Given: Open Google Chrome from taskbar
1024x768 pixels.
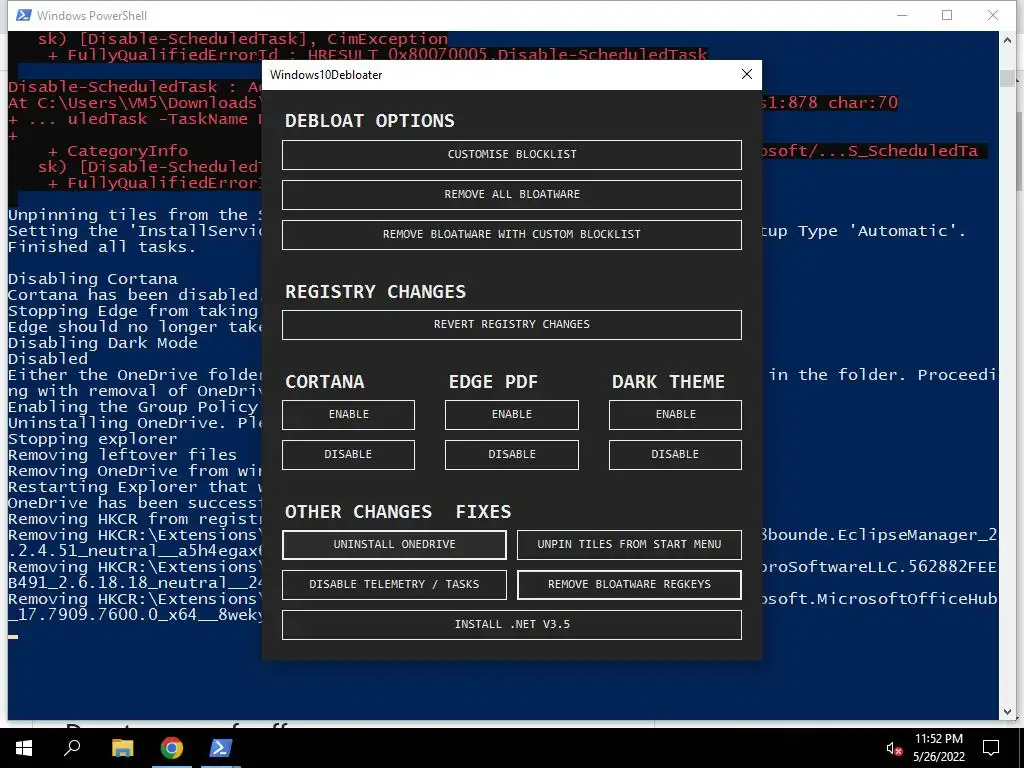Looking at the screenshot, I should pyautogui.click(x=172, y=748).
